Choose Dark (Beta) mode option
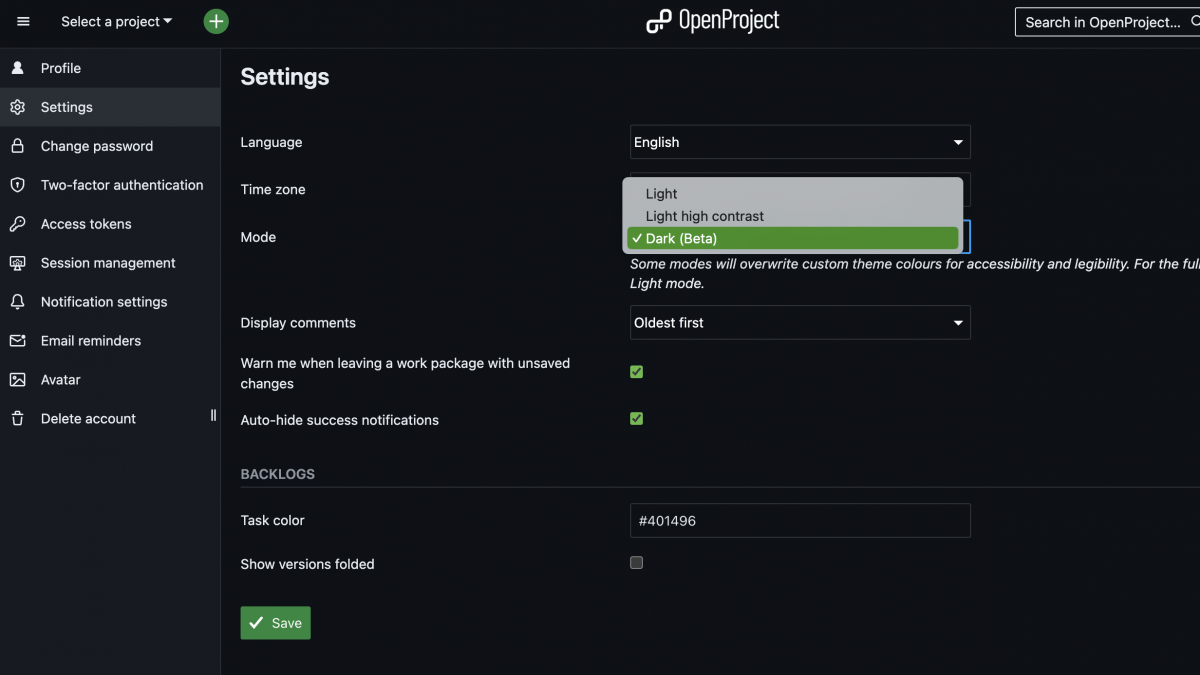The width and height of the screenshot is (1200, 675). (792, 239)
